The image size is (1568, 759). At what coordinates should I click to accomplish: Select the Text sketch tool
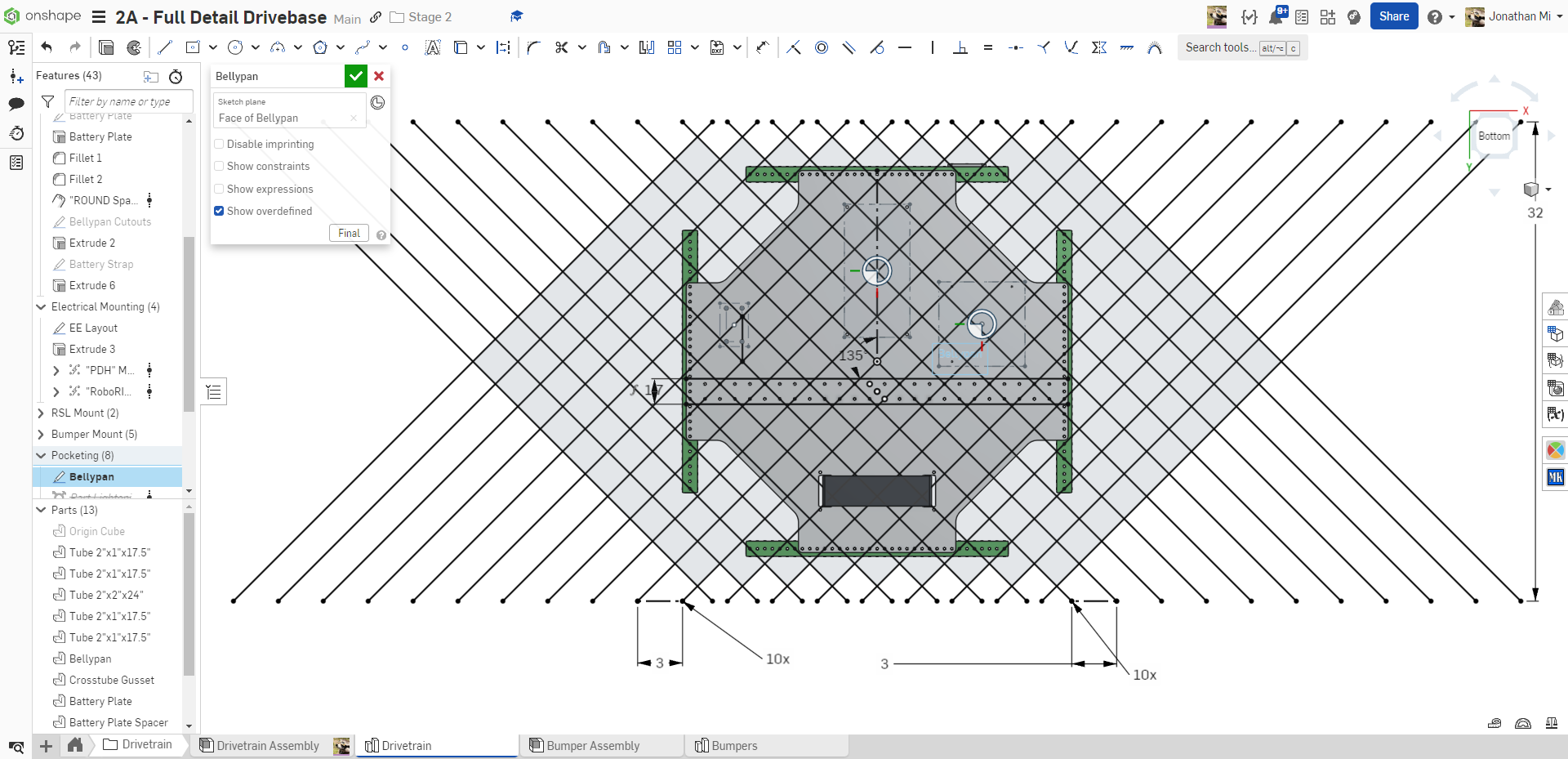[x=433, y=47]
